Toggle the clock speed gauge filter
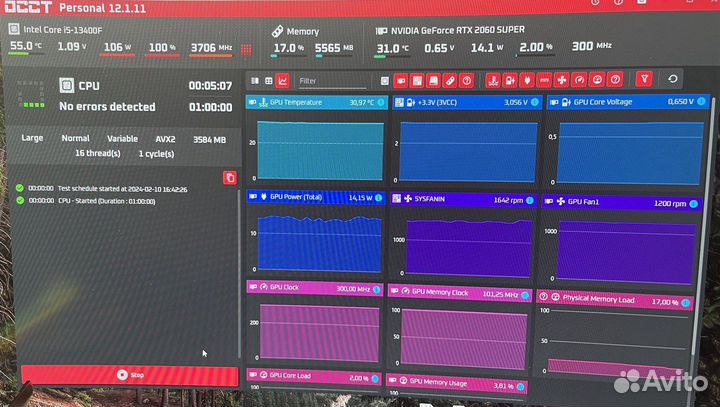This screenshot has height=407, width=720. pos(579,80)
